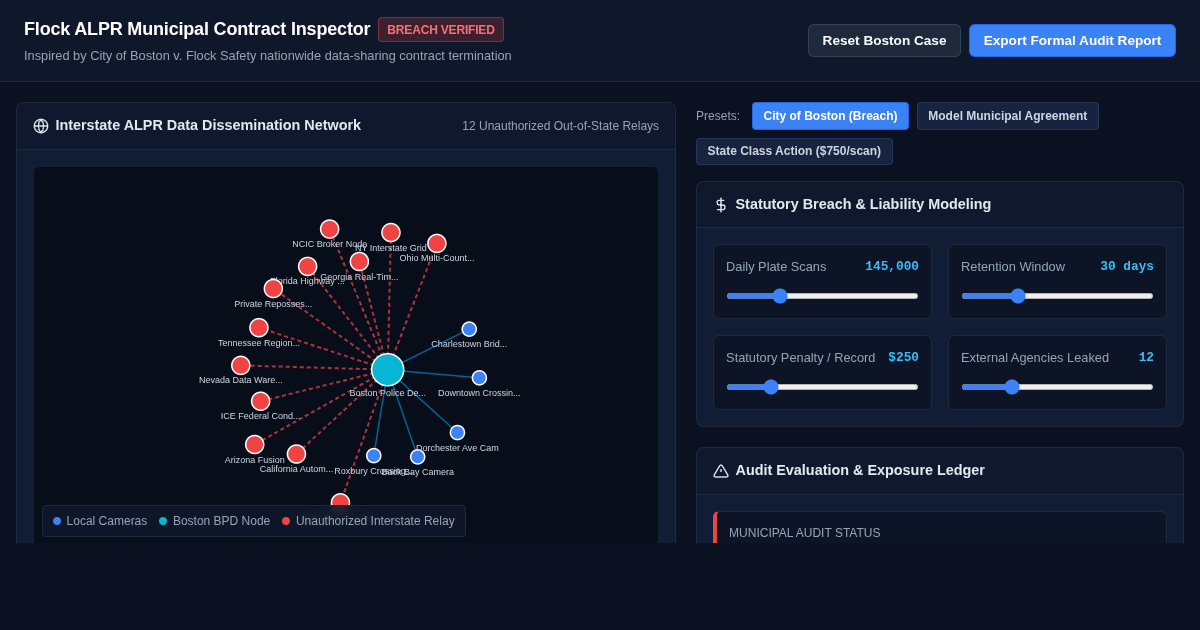This screenshot has height=630, width=1200.
Task: Click the 145,000 daily scans value
Action: 892,266
